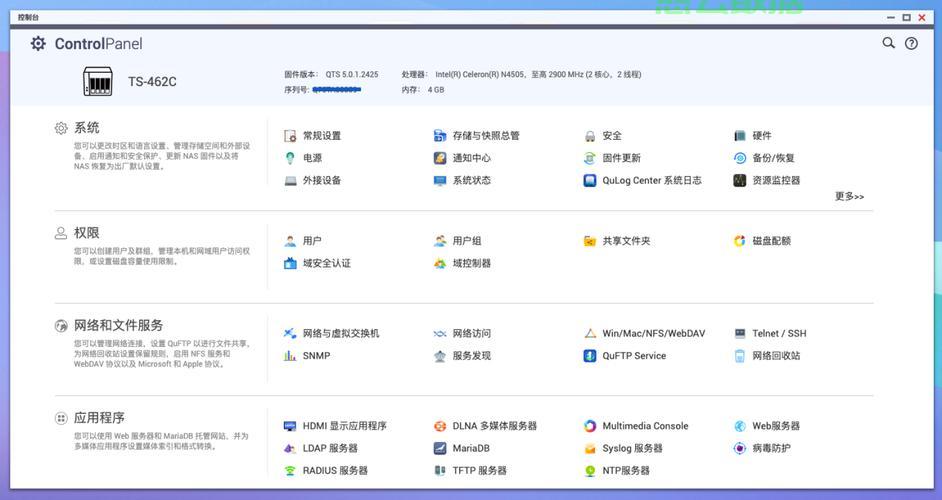Viewport: 942px width, 500px height.
Task: Click the TS-462C model name text
Action: click(152, 82)
